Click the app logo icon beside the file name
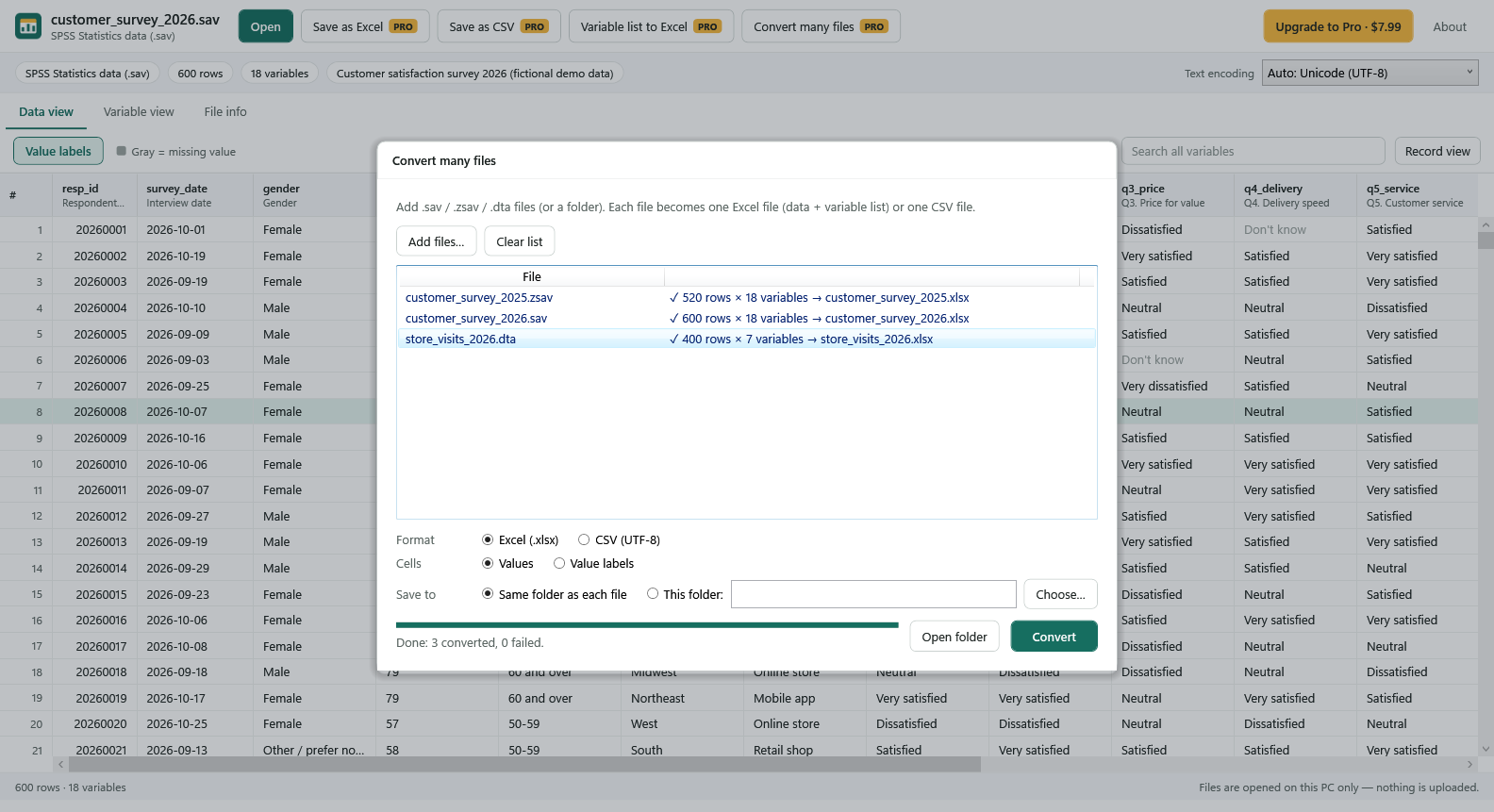 coord(28,26)
